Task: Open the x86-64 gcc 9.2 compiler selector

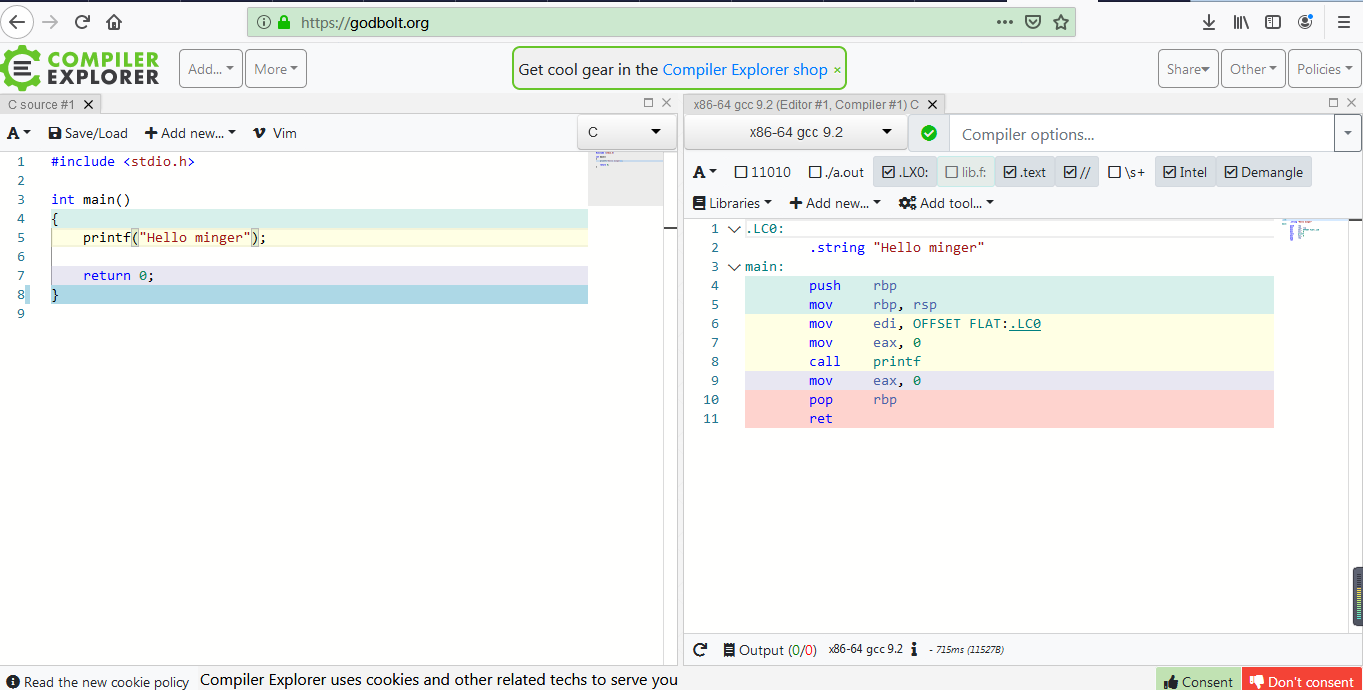Action: click(x=796, y=132)
